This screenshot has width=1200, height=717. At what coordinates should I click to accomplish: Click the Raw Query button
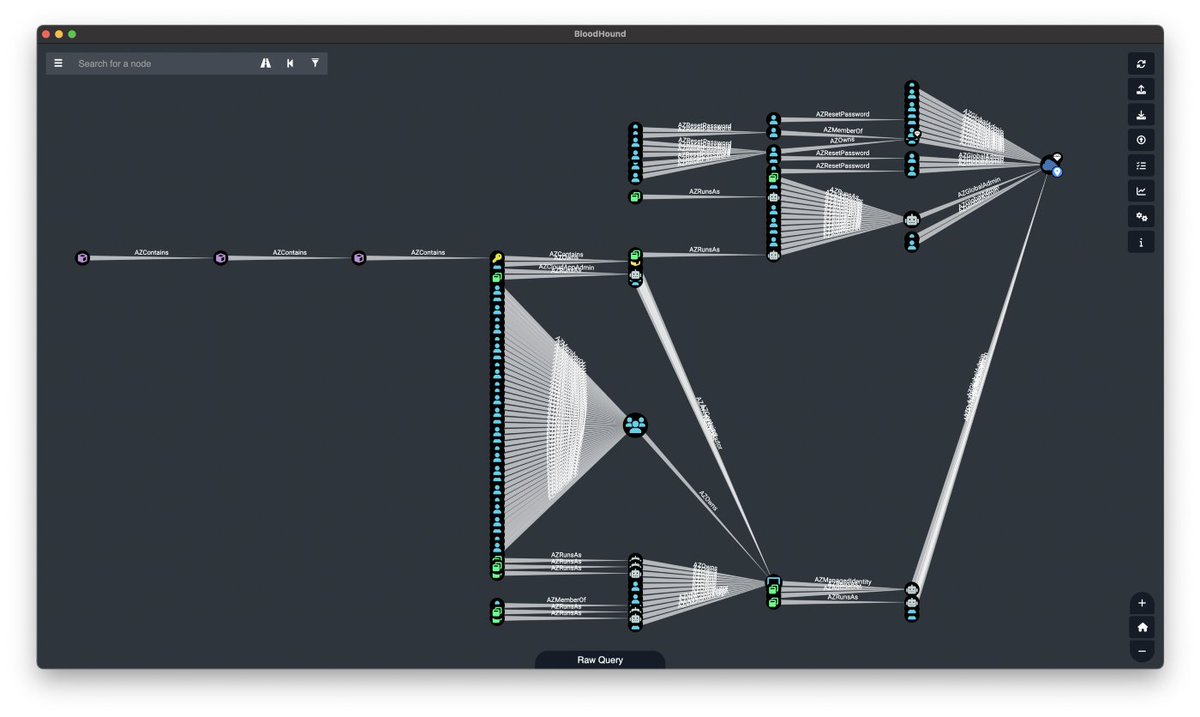click(x=600, y=660)
